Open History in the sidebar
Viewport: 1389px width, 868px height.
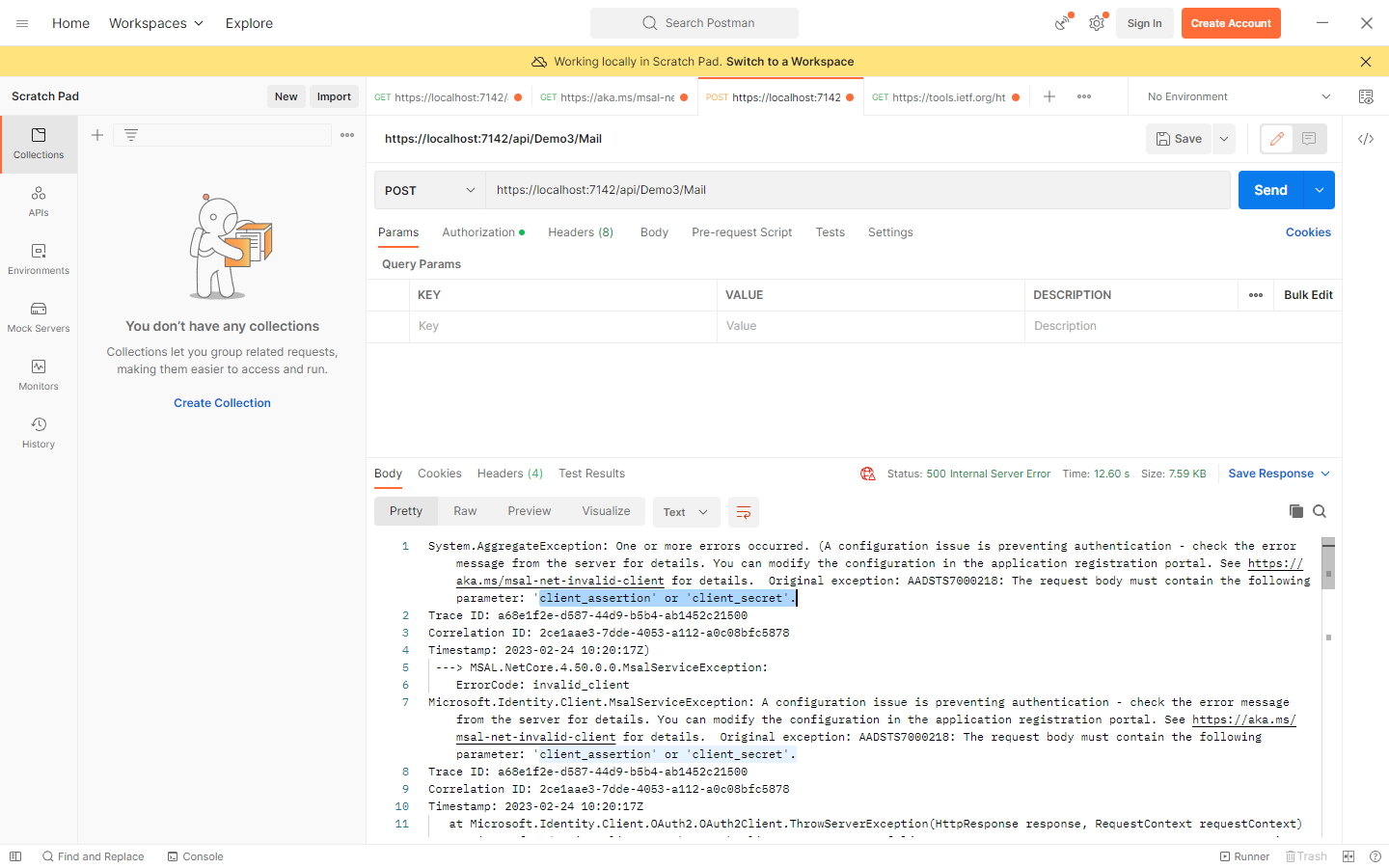(x=39, y=432)
